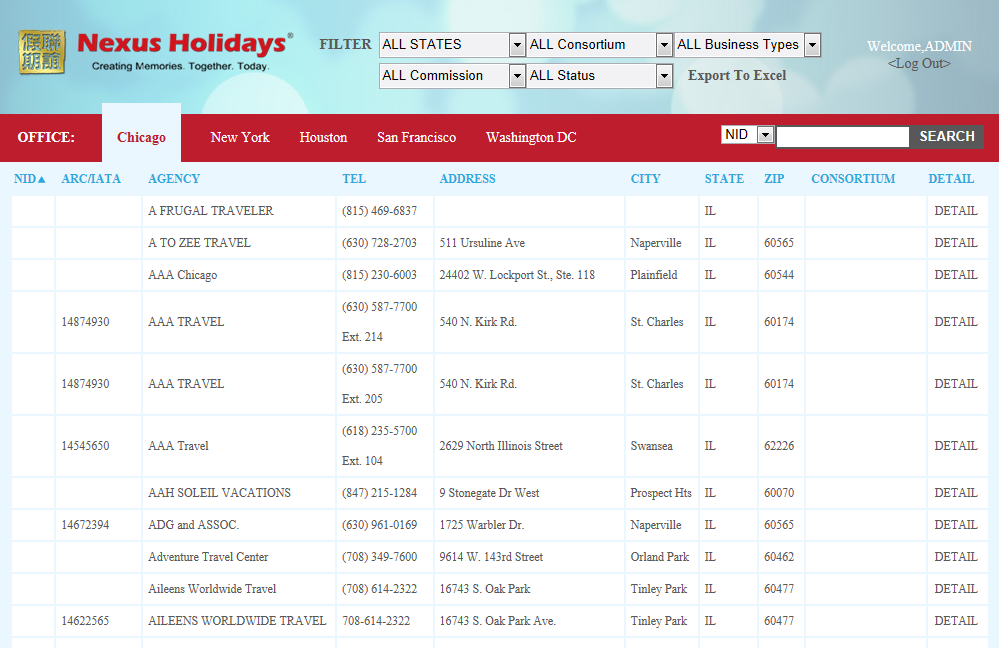Image resolution: width=999 pixels, height=648 pixels.
Task: Open DETAIL for AAH SOLEIL VACATIONS
Action: (956, 493)
